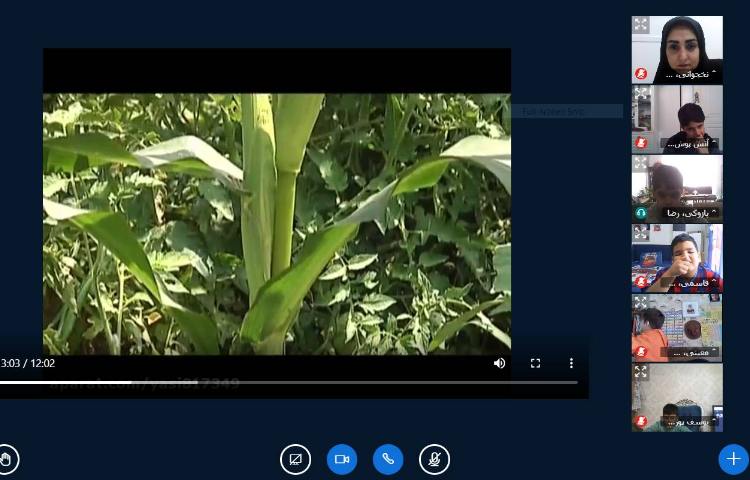
Task: Enter fullscreen on the video player
Action: pos(535,363)
